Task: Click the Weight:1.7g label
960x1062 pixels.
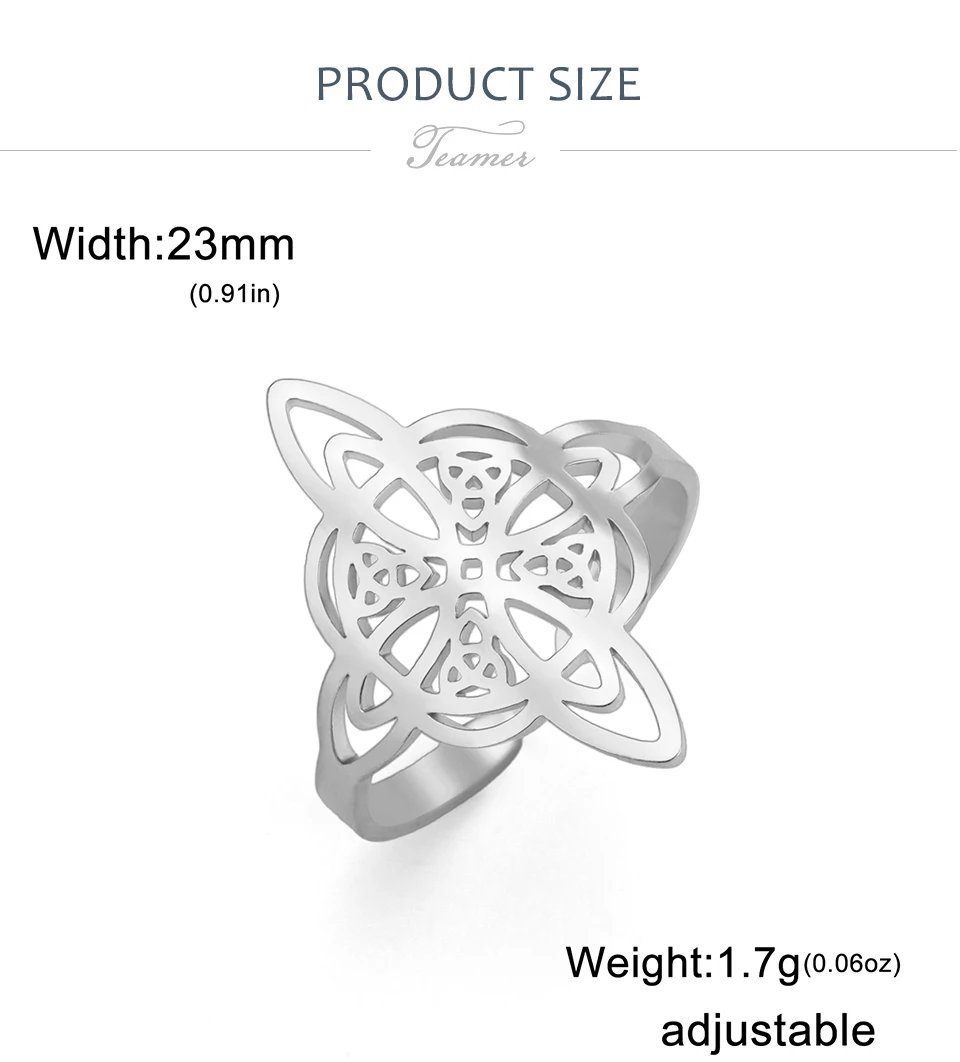Action: [684, 963]
